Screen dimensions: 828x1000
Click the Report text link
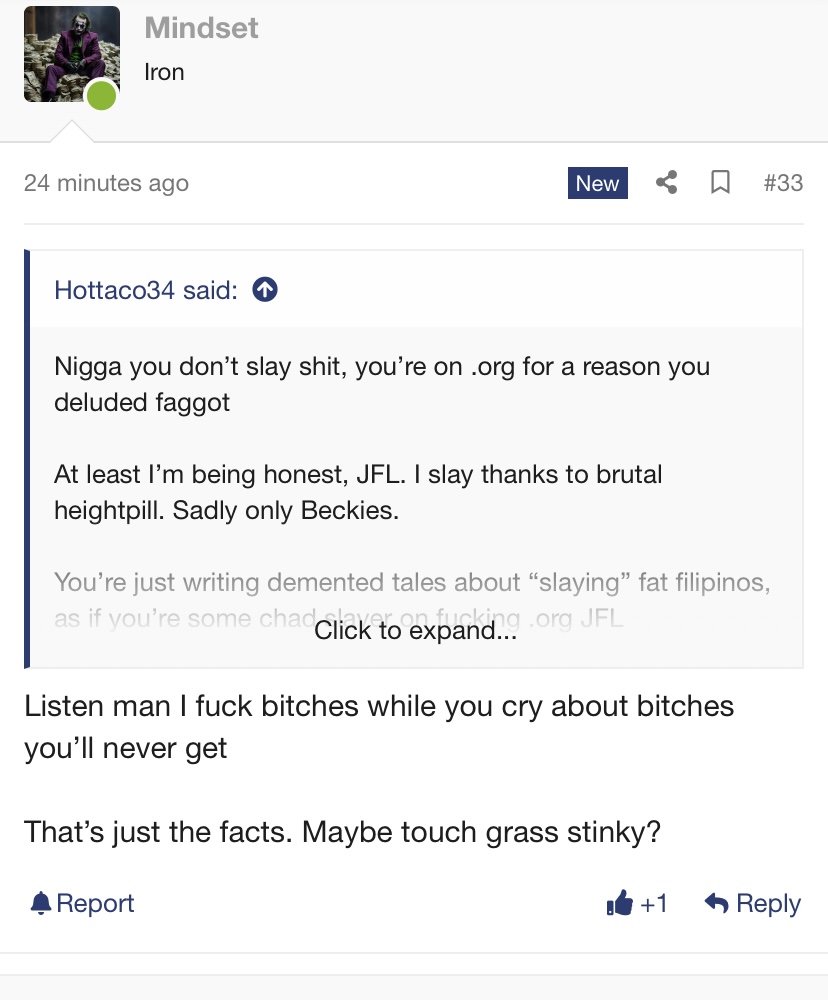click(x=95, y=904)
